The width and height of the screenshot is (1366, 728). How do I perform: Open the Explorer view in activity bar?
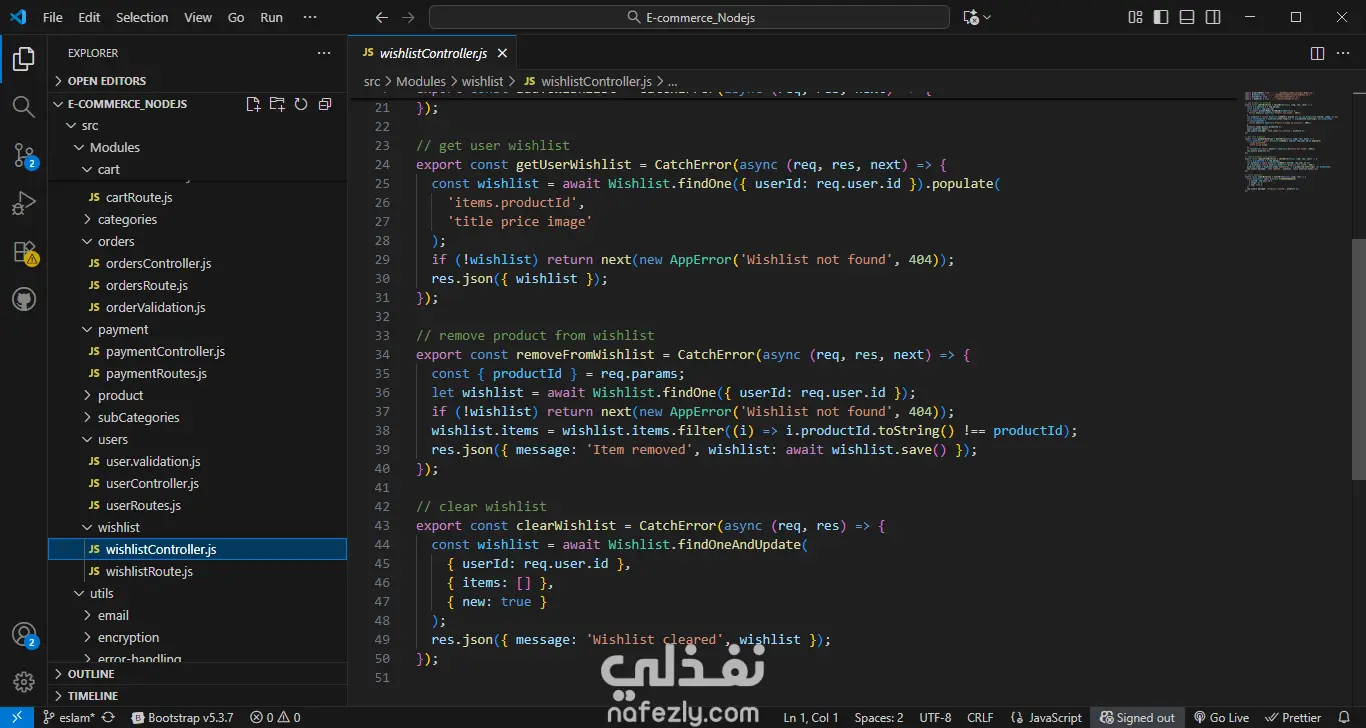23,60
